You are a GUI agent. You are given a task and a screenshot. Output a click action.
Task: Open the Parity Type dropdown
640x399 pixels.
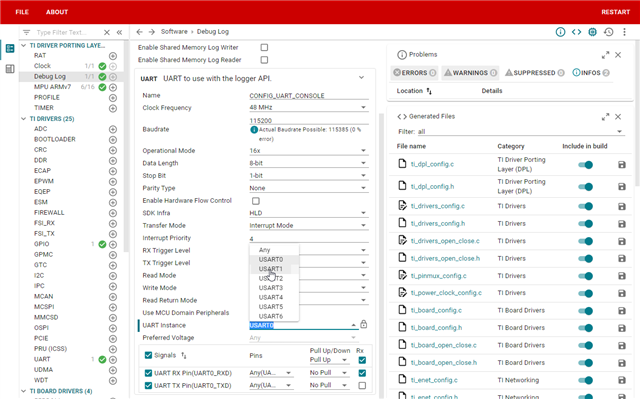point(309,188)
